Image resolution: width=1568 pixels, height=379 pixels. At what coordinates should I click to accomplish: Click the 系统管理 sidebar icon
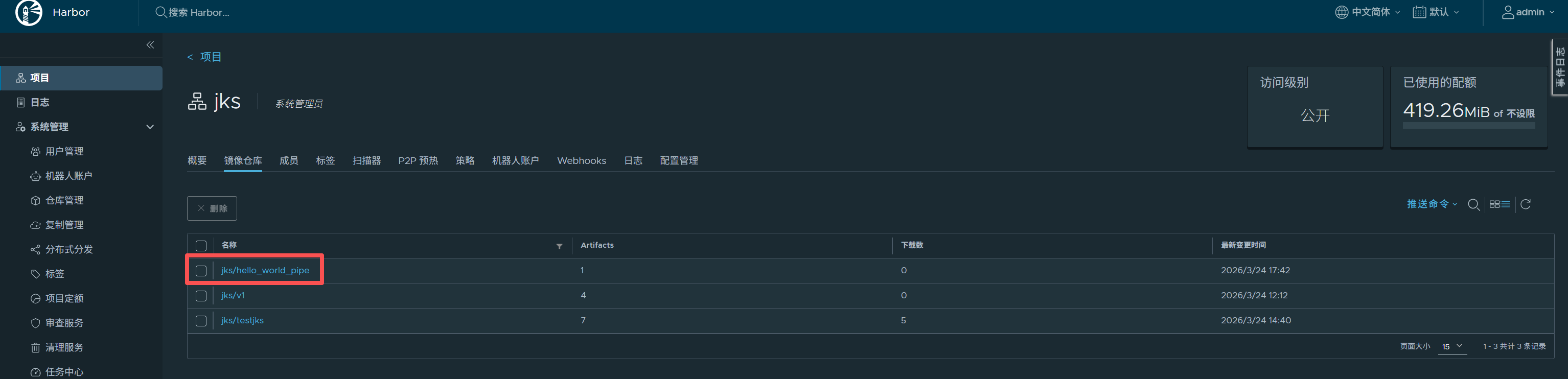tap(20, 127)
